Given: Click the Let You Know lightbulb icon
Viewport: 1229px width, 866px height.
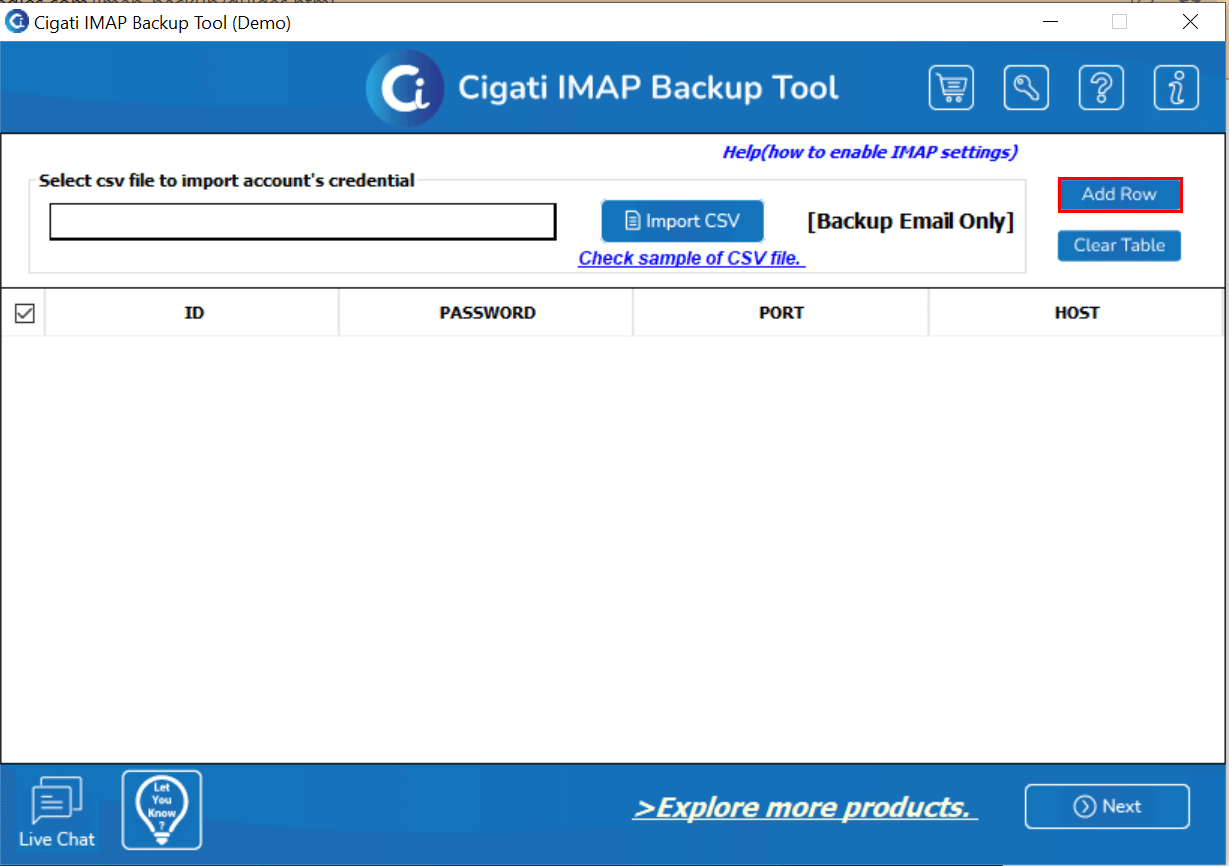Looking at the screenshot, I should click(x=162, y=810).
